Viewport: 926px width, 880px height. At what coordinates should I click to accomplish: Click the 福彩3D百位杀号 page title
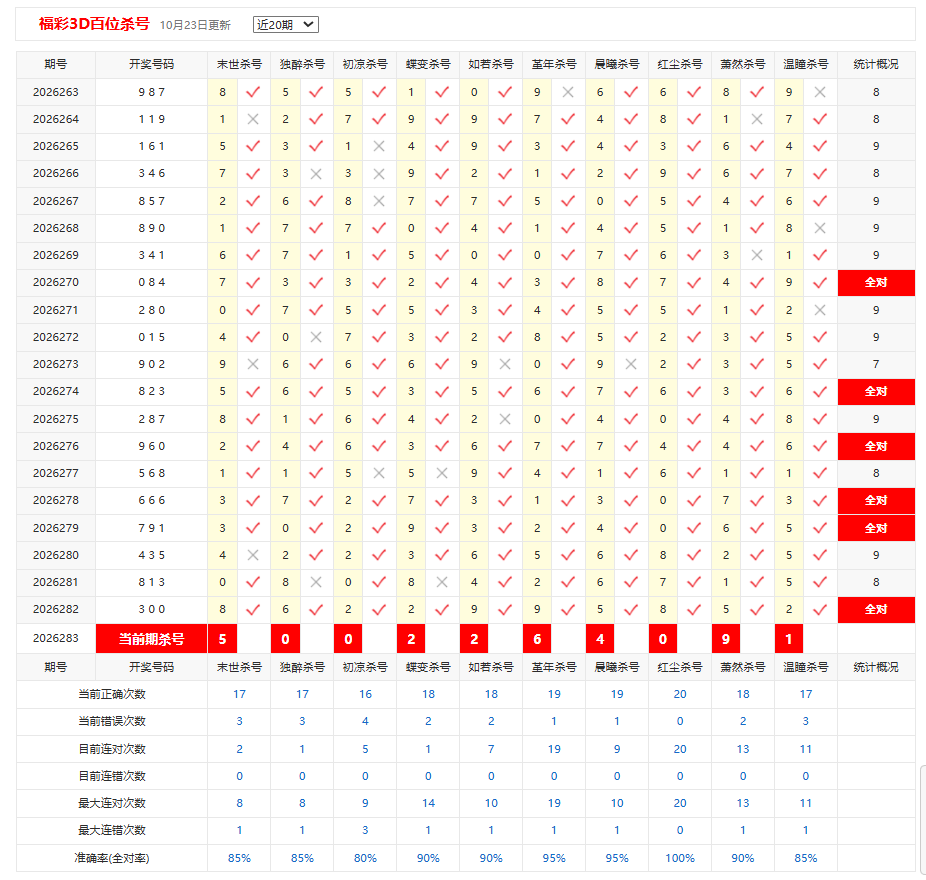[x=94, y=24]
